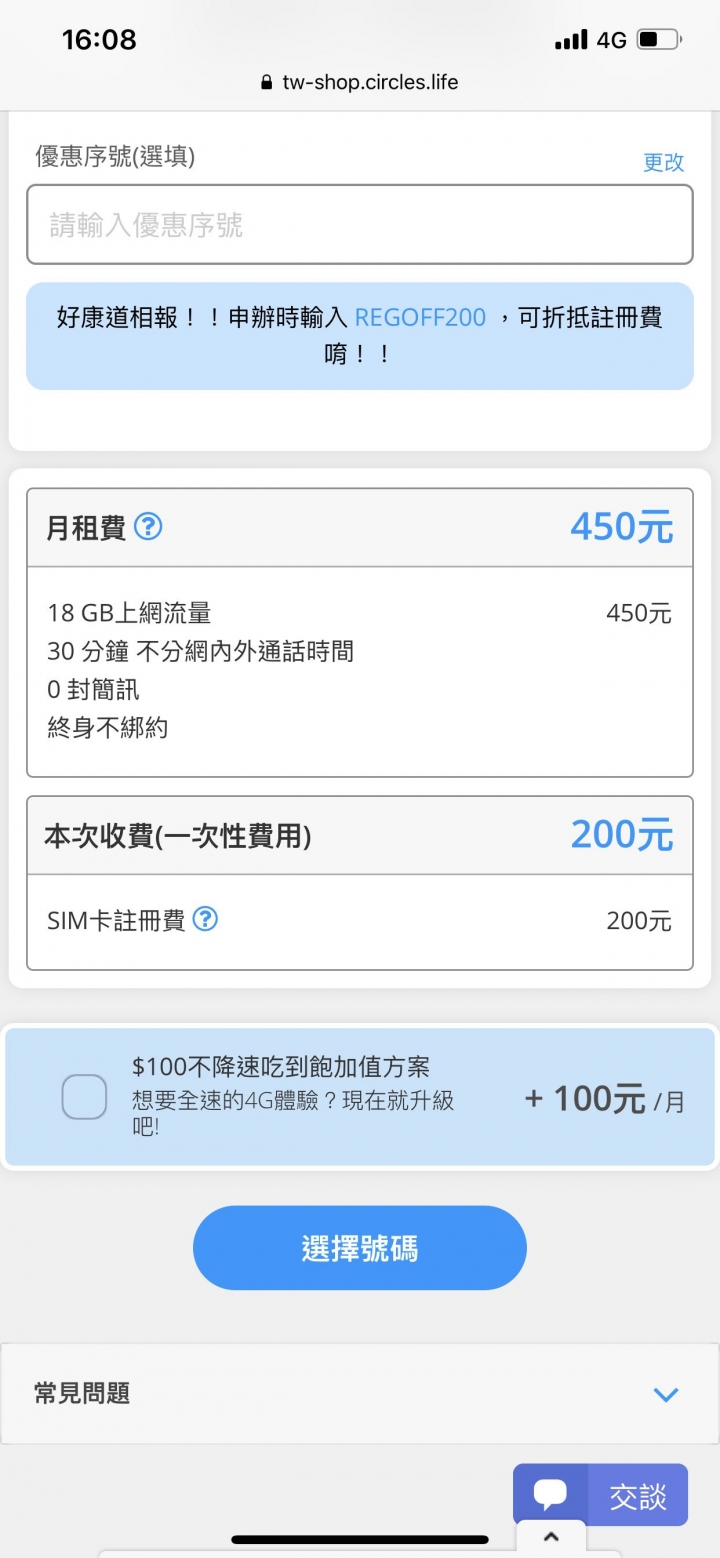This screenshot has height=1558, width=720.
Task: Tap the 選擇號碼 button
Action: point(360,1248)
